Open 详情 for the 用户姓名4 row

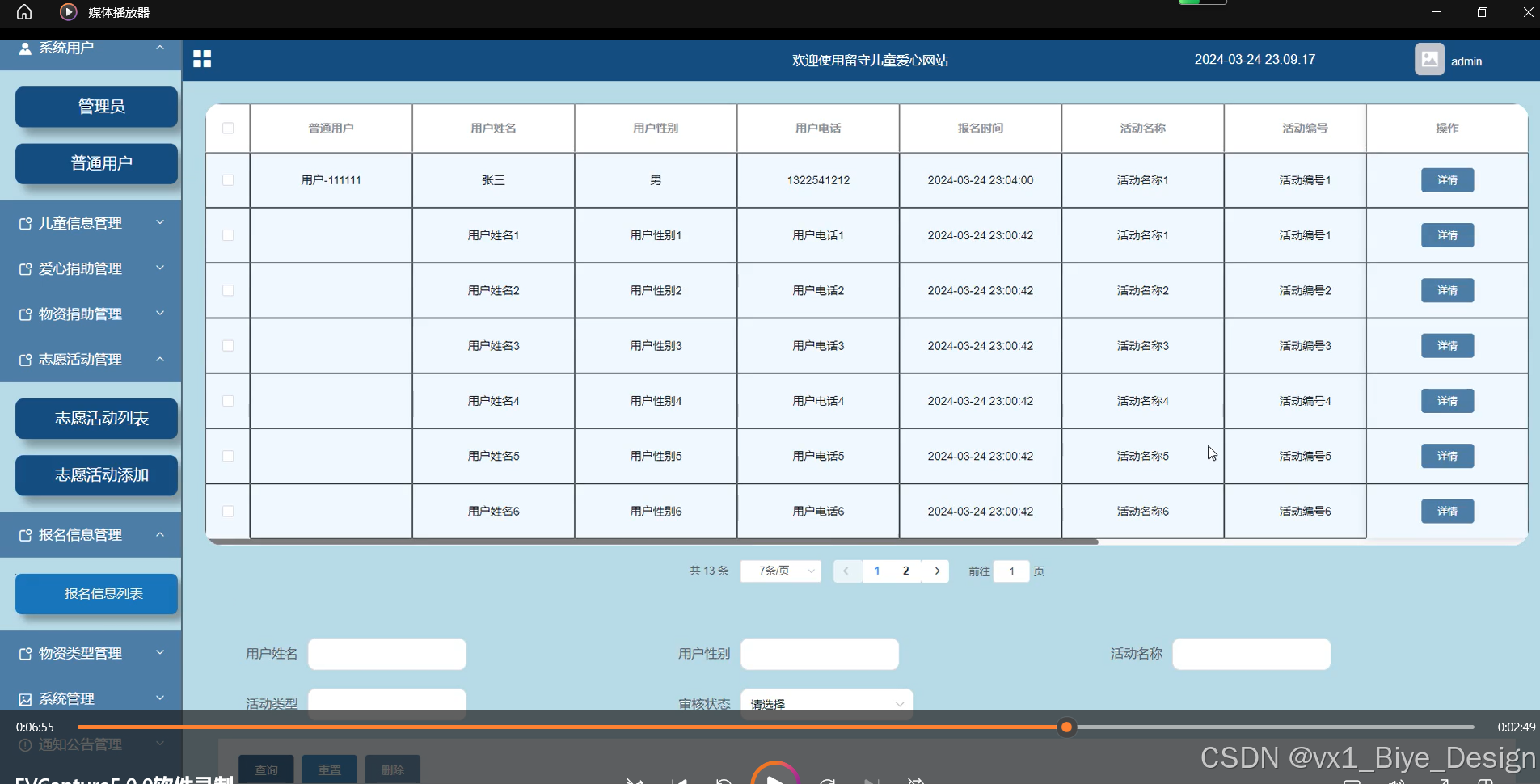pyautogui.click(x=1447, y=401)
